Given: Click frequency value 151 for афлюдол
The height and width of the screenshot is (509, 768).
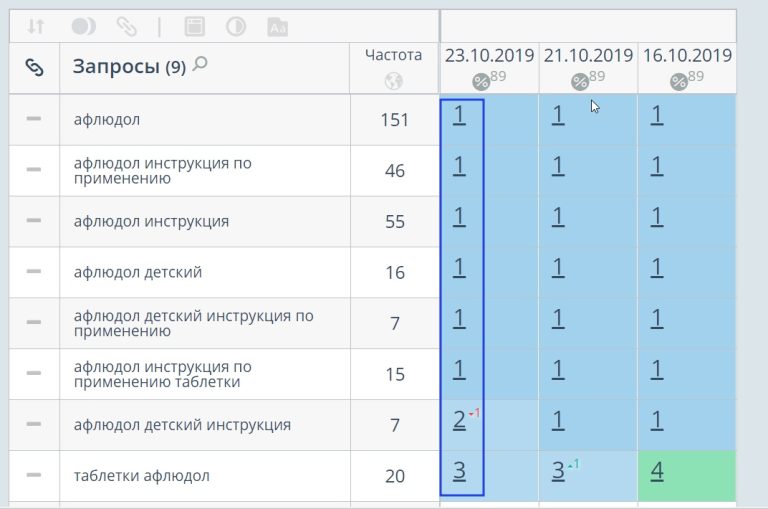Looking at the screenshot, I should [x=394, y=120].
